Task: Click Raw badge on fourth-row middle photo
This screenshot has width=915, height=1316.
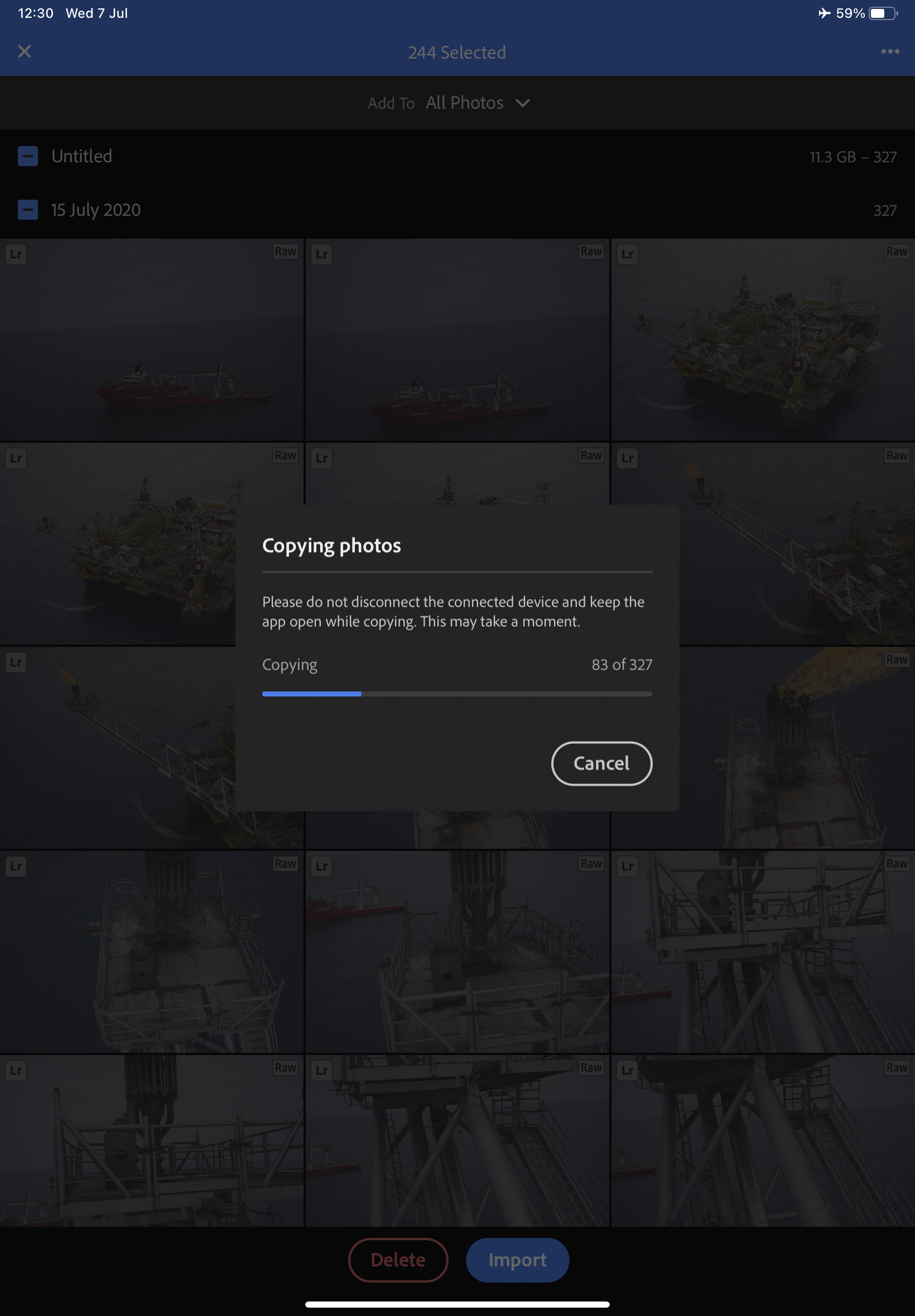Action: tap(591, 863)
